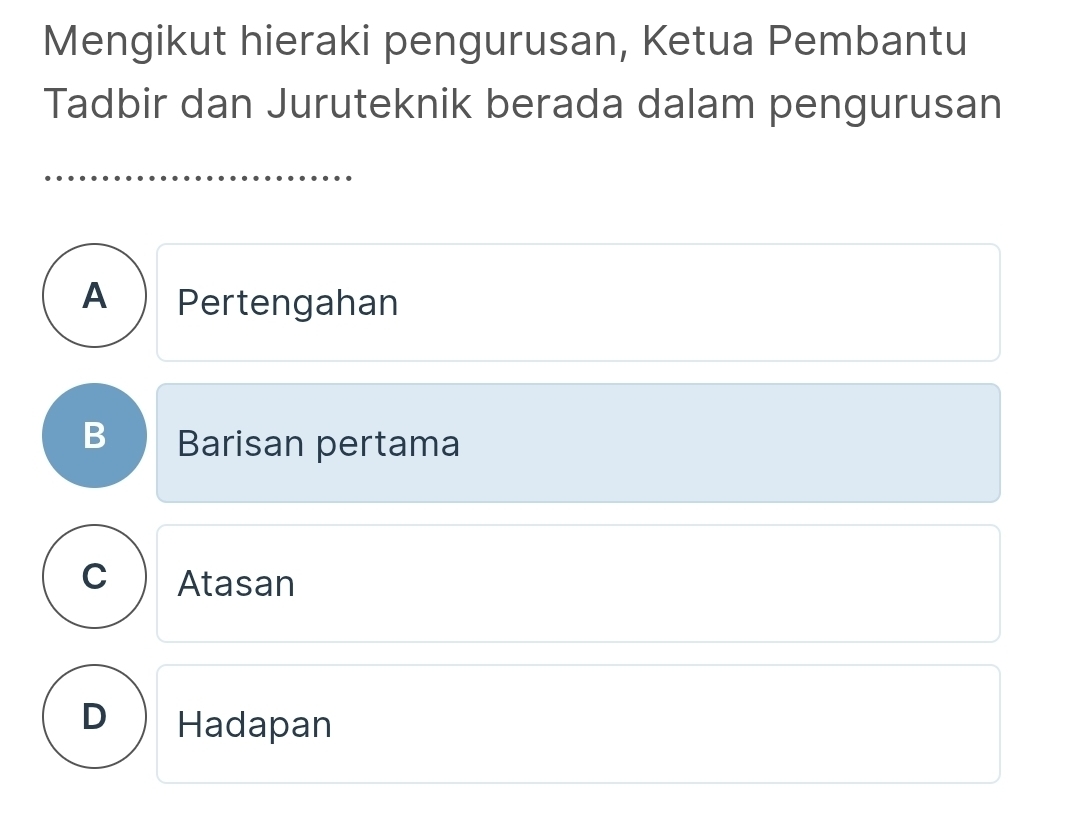
Task: Click the "Hadapan" label text
Action: [x=254, y=724]
